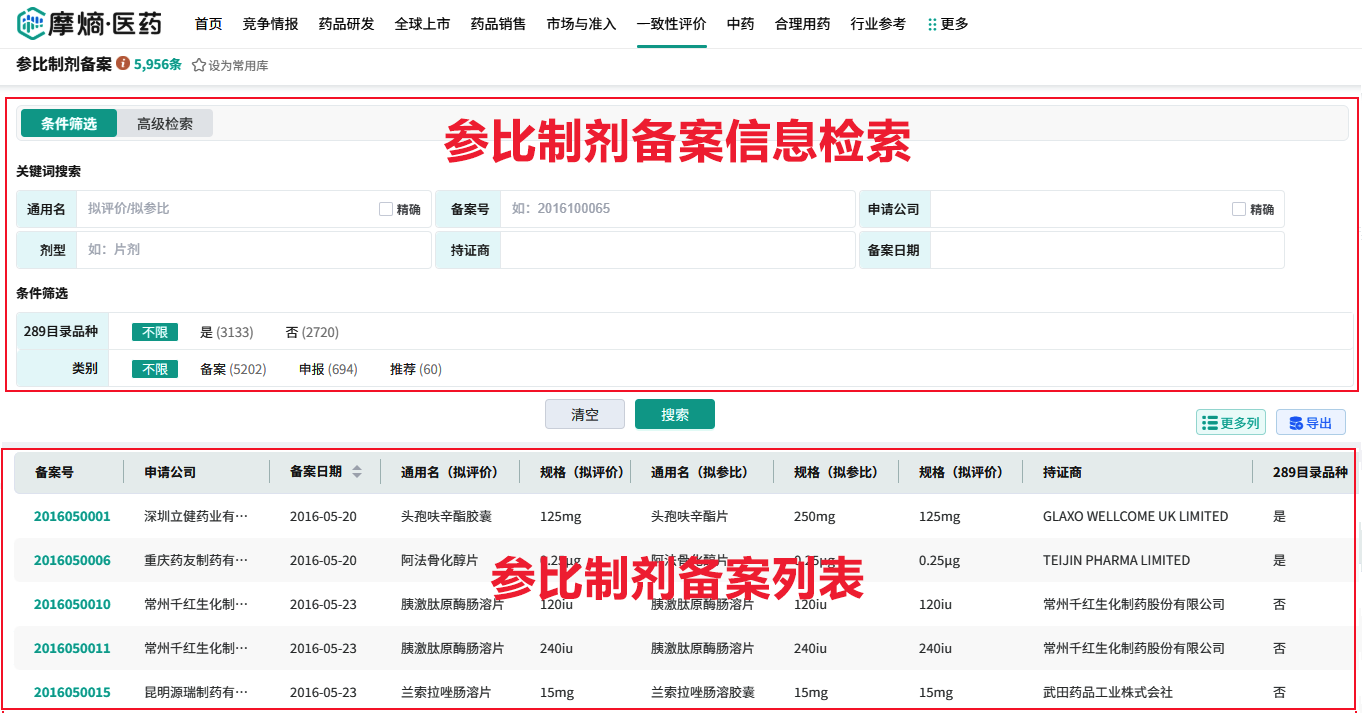Click the 备案日期 column sort arrows
Screen dimensions: 1362x713
[x=357, y=472]
